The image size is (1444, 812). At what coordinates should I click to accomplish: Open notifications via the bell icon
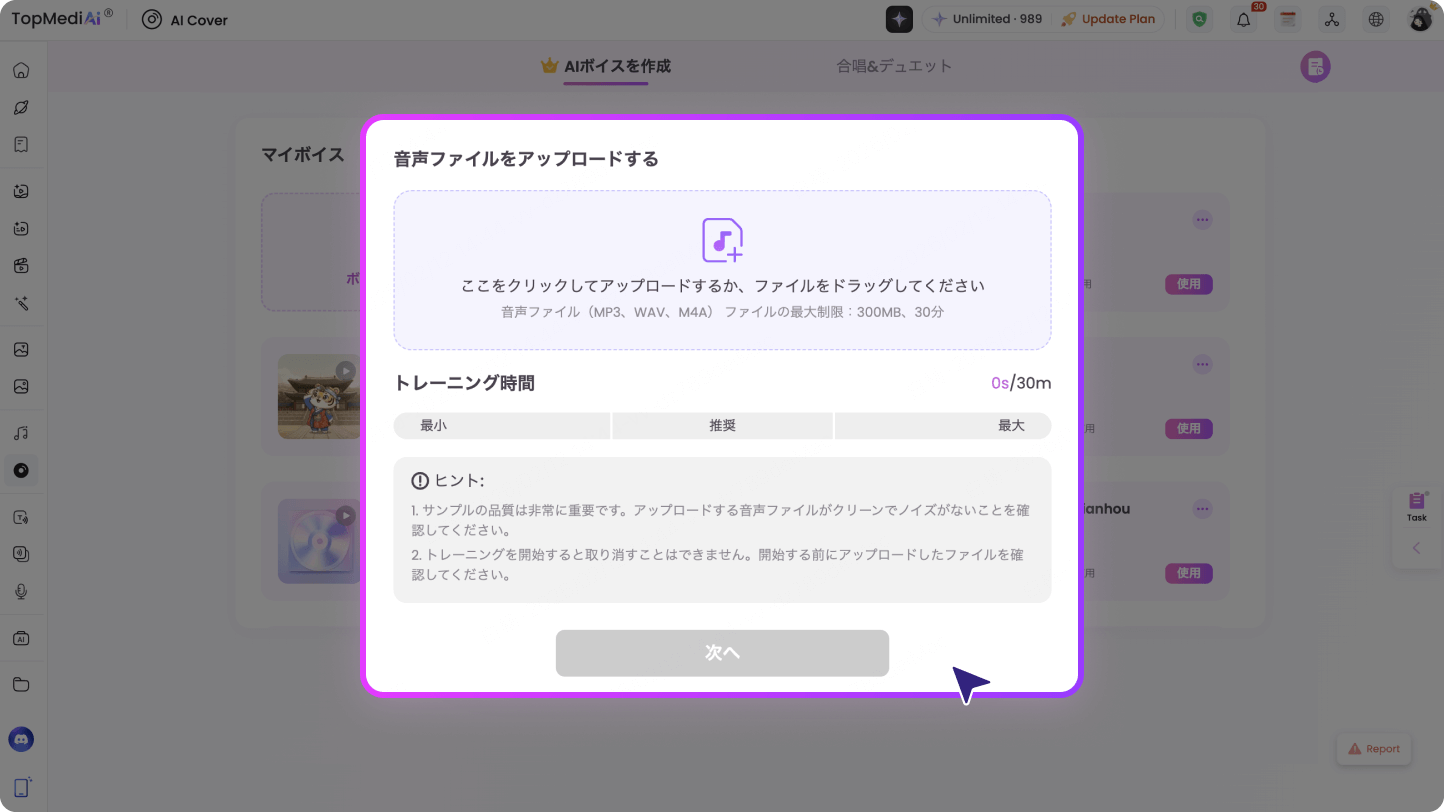pos(1243,19)
